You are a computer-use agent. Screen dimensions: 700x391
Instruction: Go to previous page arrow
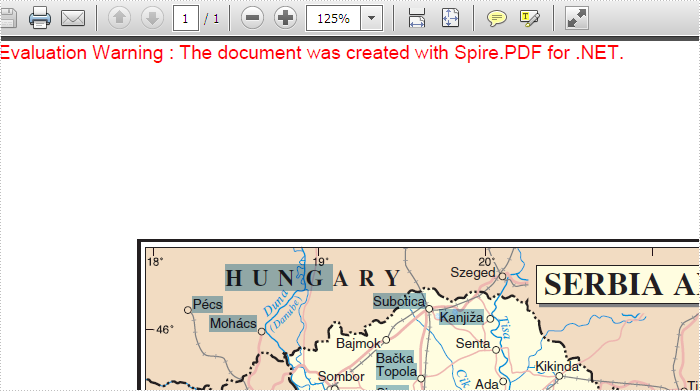pyautogui.click(x=119, y=18)
